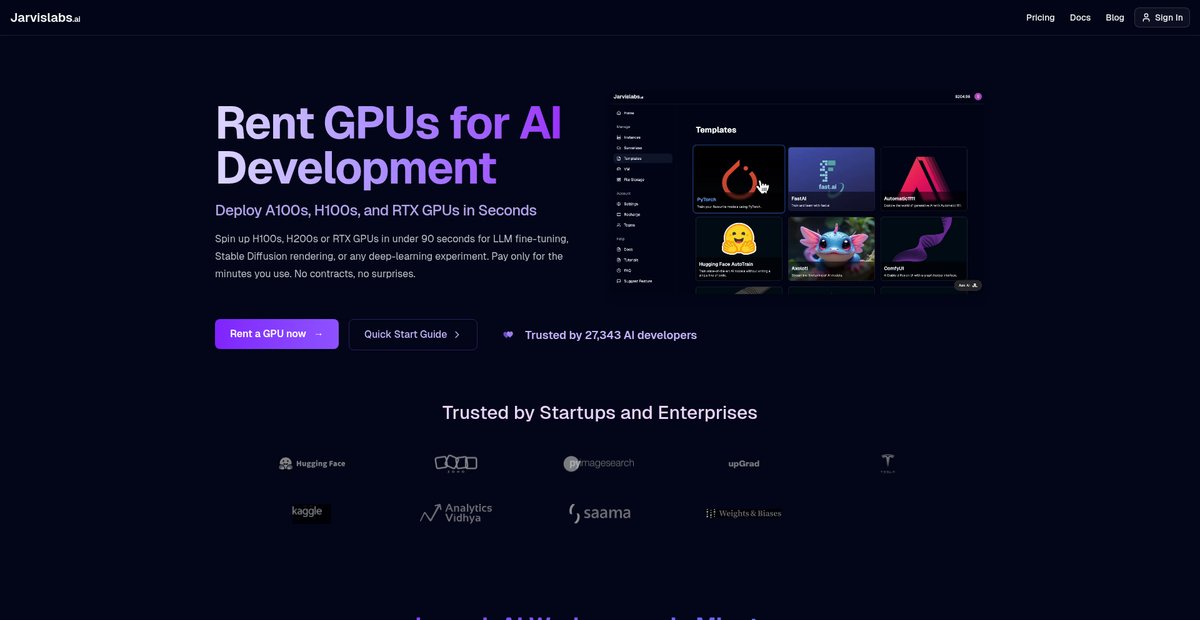
Task: Click the pyimagesearch logo
Action: tap(598, 463)
